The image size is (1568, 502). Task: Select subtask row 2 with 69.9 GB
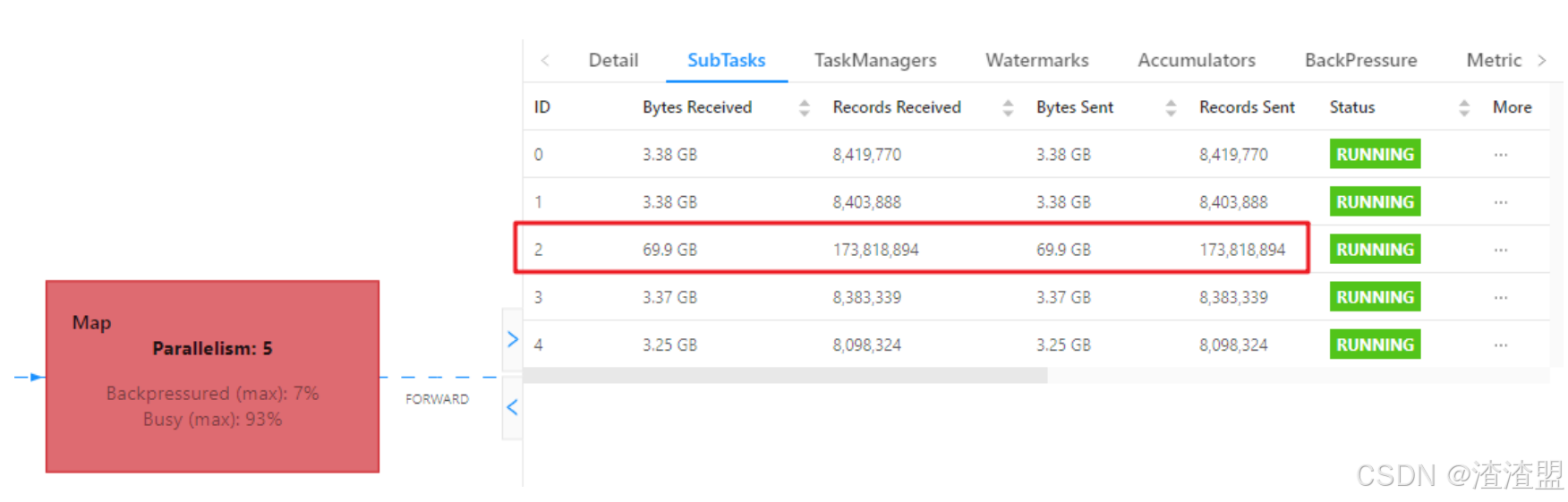pos(910,250)
